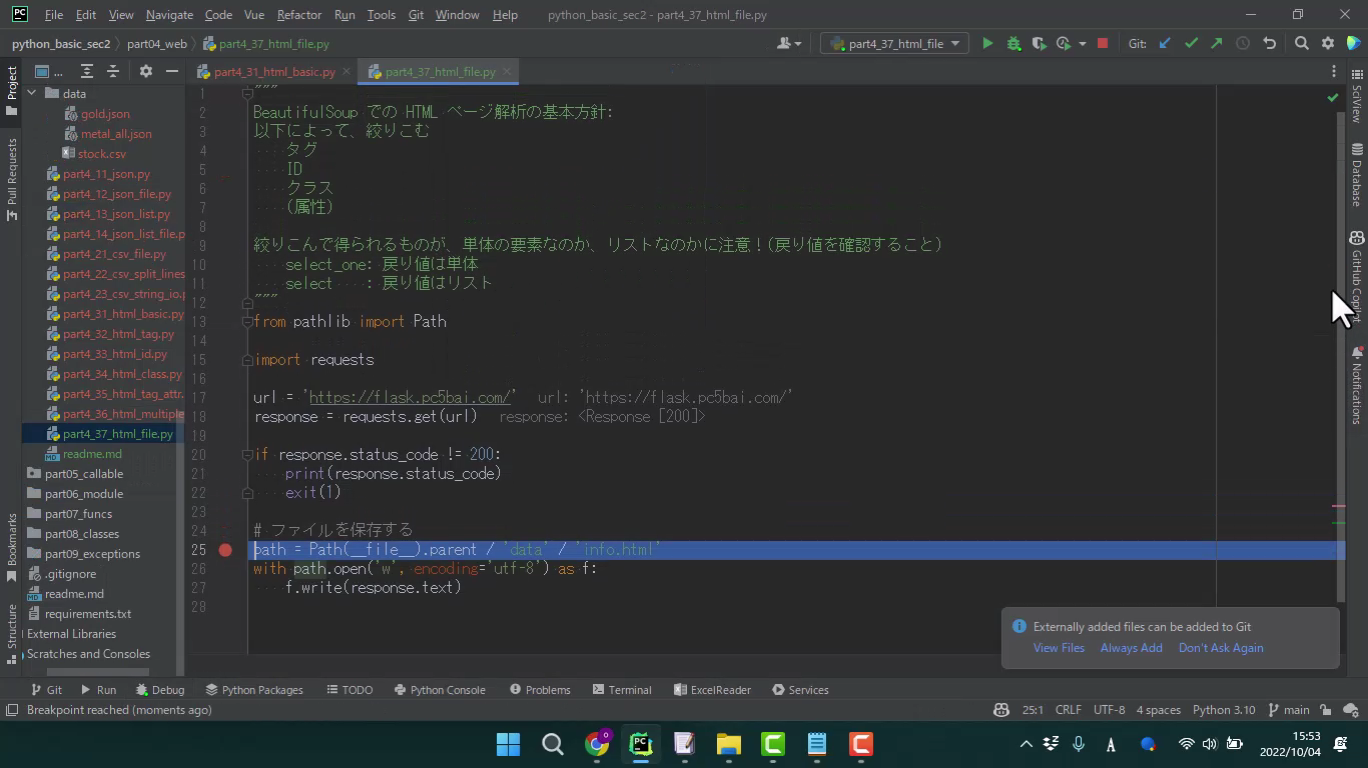
Task: Expand the part05_callable folder
Action: pyautogui.click(x=22, y=474)
